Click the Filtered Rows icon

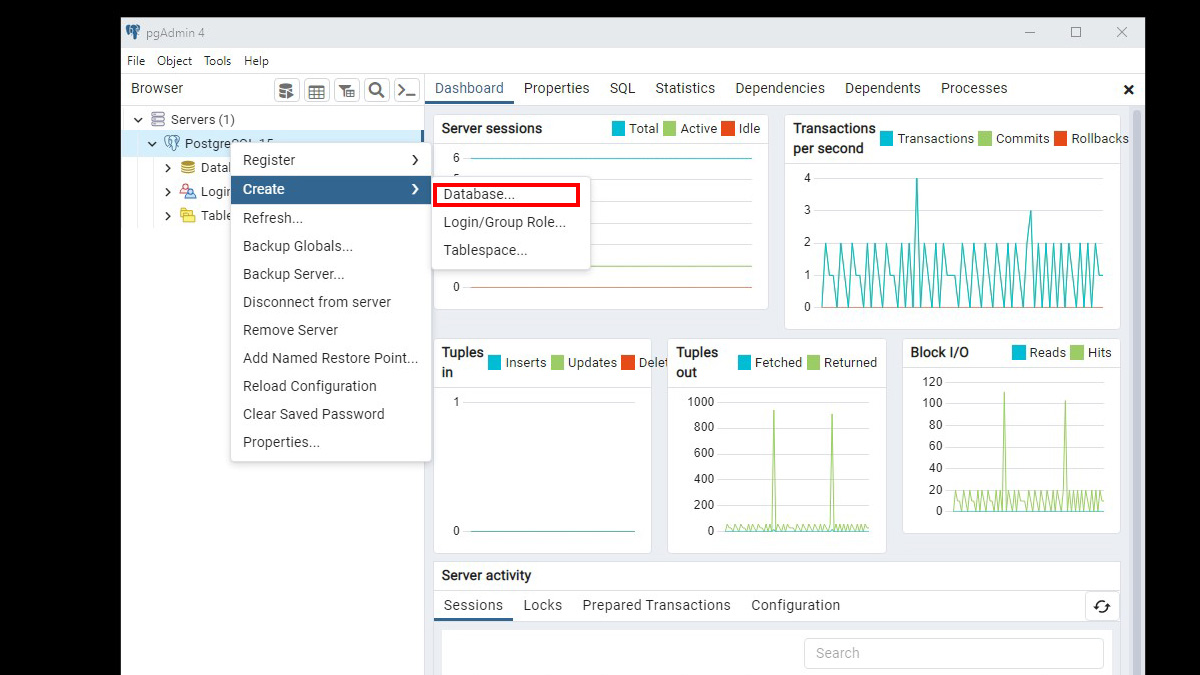(x=346, y=91)
